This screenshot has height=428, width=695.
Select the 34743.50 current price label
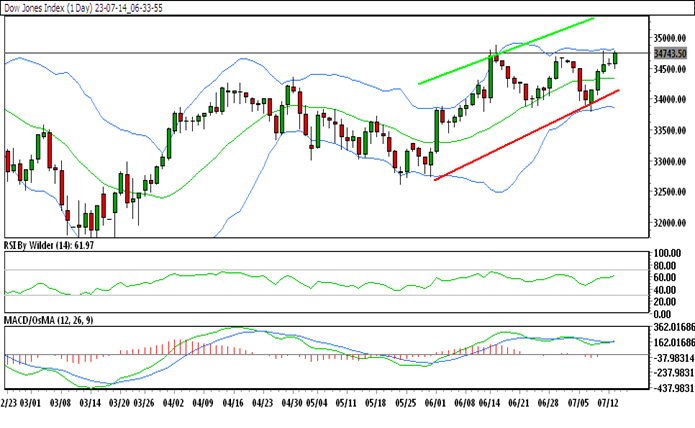[x=670, y=54]
